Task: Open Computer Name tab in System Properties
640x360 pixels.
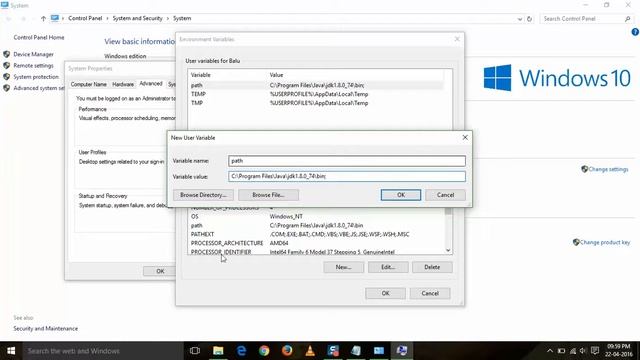Action: pyautogui.click(x=89, y=84)
